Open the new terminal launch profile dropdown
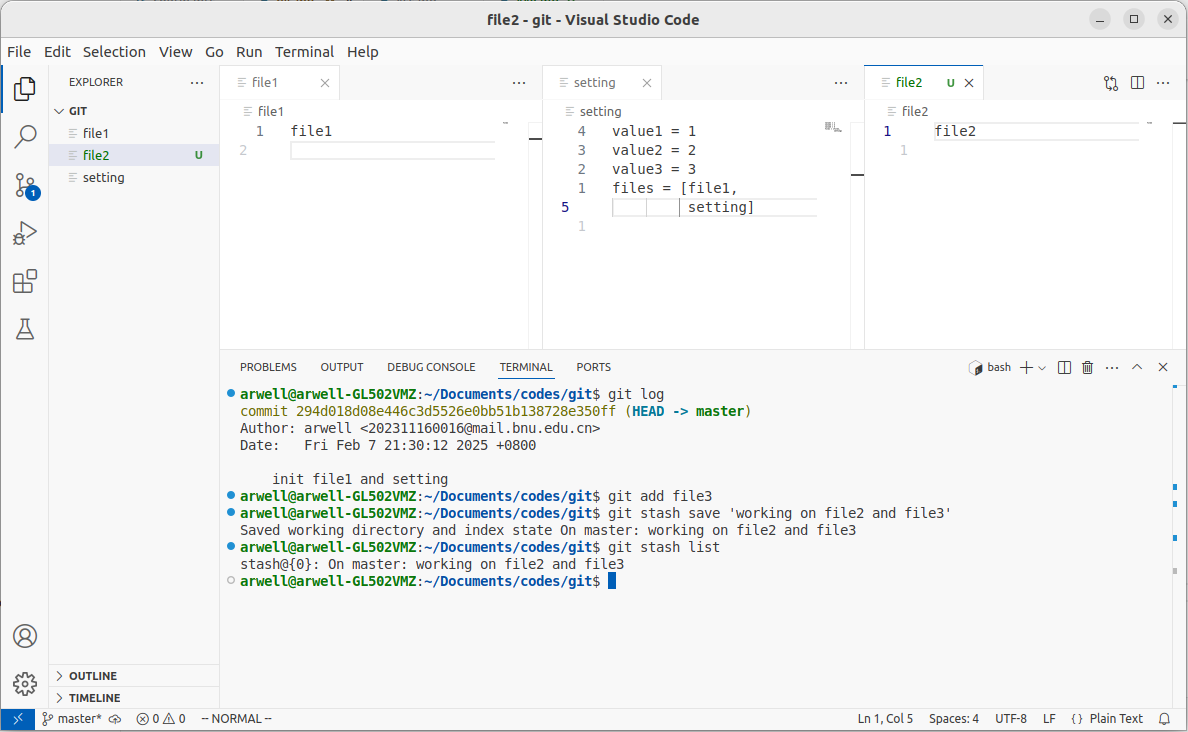The width and height of the screenshot is (1188, 732). point(1042,368)
